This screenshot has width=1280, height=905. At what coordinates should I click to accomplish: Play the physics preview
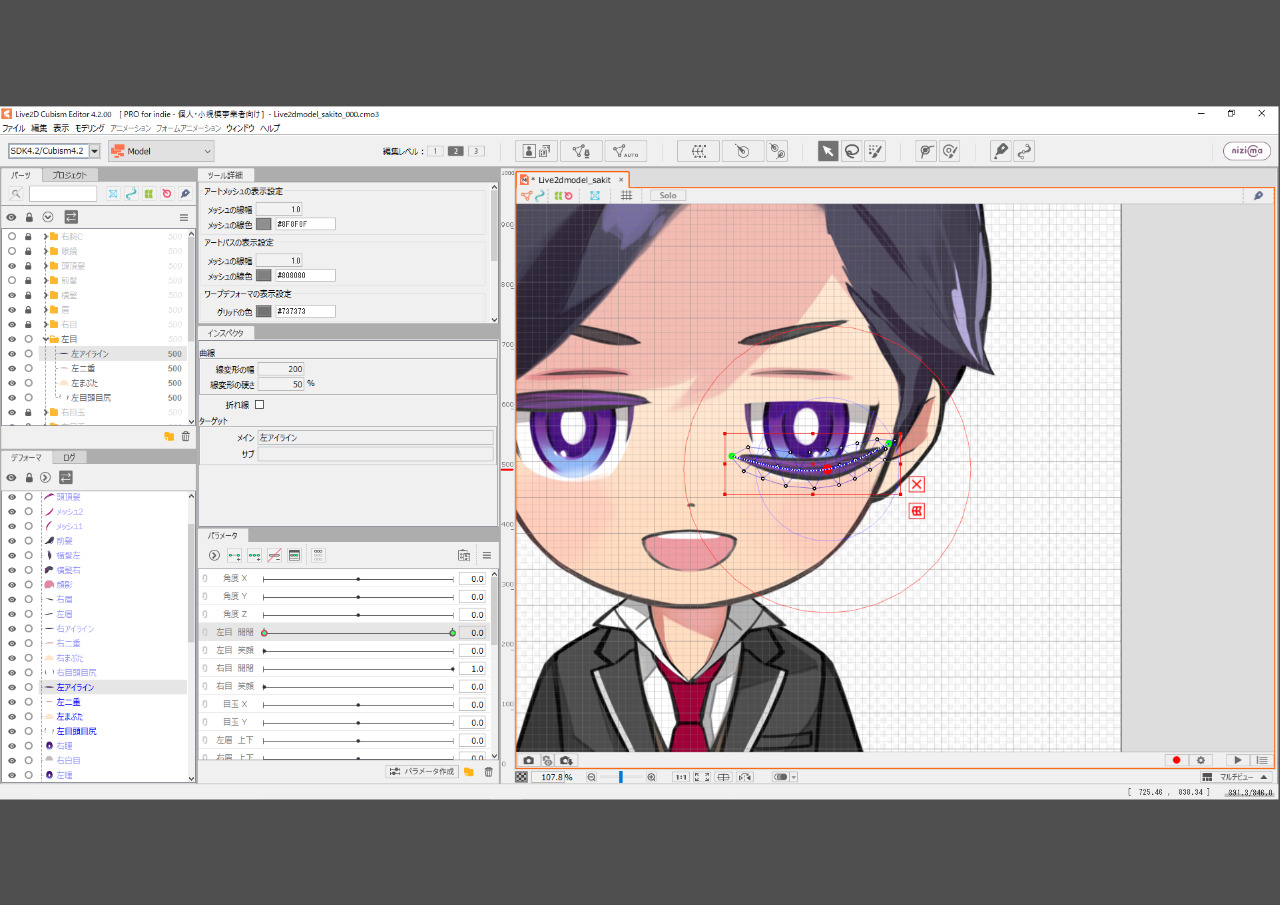pos(1238,760)
